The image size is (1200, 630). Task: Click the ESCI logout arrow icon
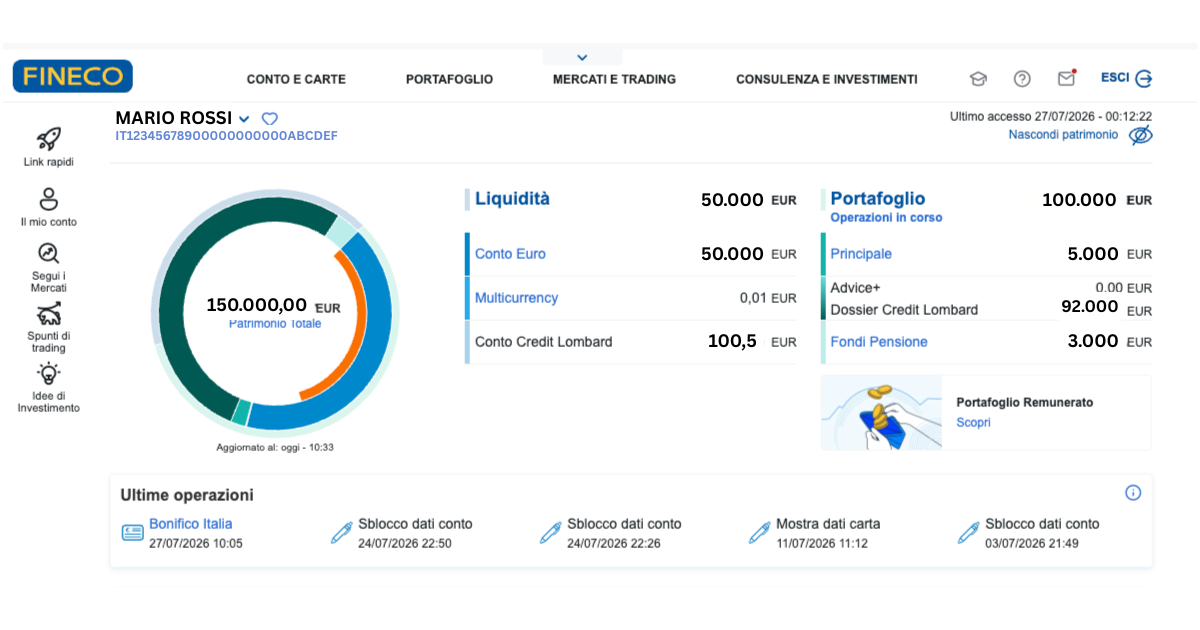(1144, 78)
